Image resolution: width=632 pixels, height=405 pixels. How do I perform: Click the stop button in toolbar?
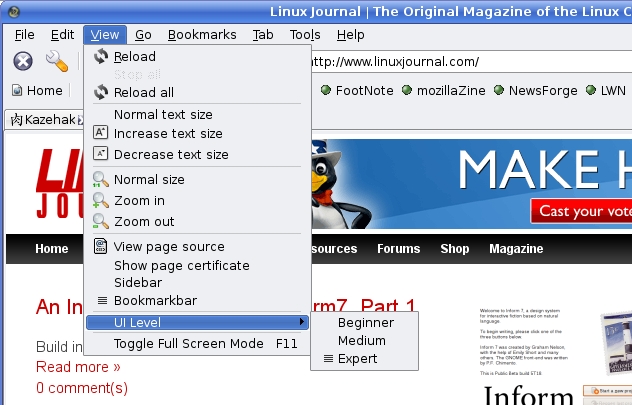[x=23, y=62]
